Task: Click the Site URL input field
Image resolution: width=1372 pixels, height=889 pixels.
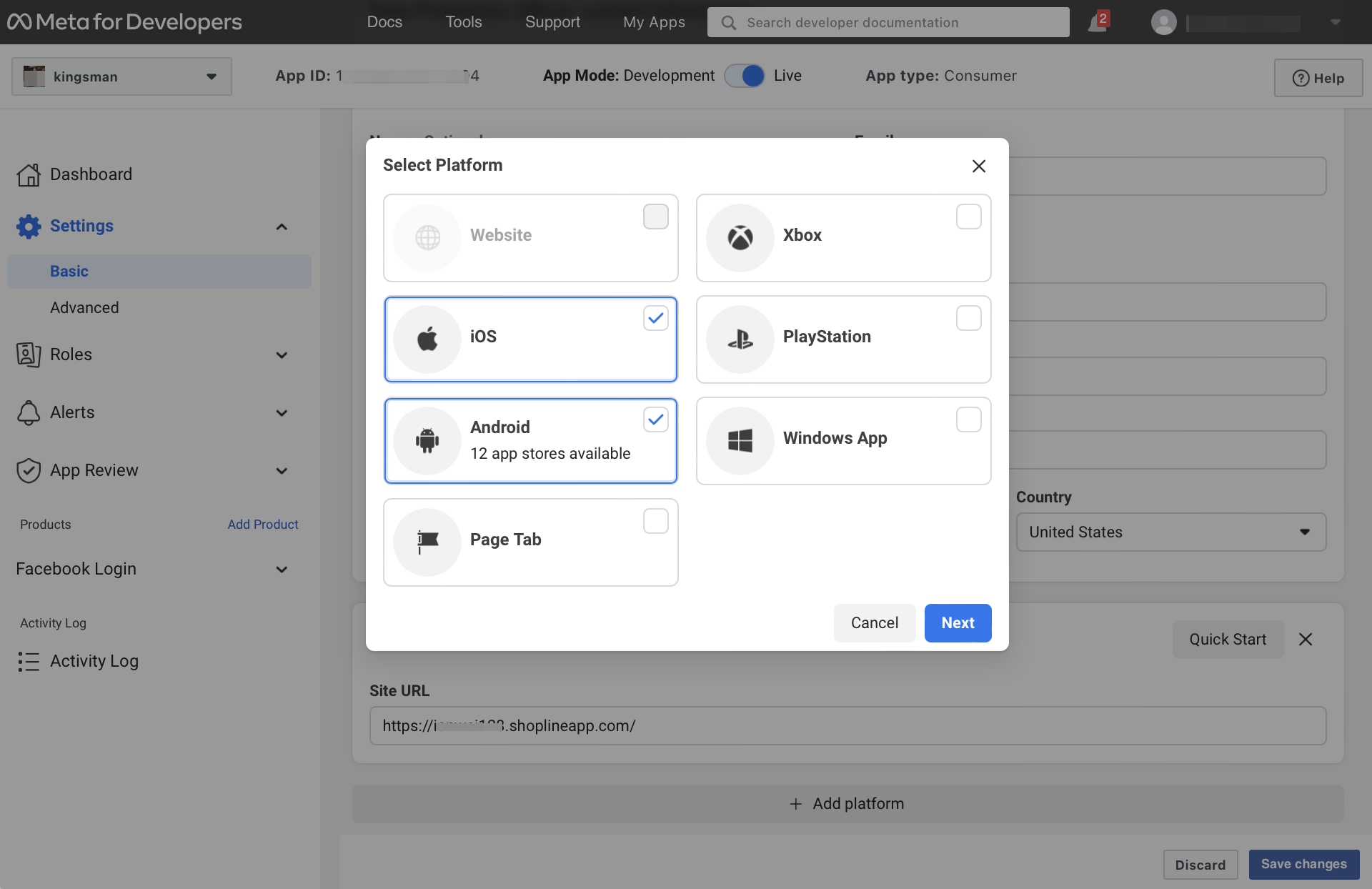Action: [847, 726]
